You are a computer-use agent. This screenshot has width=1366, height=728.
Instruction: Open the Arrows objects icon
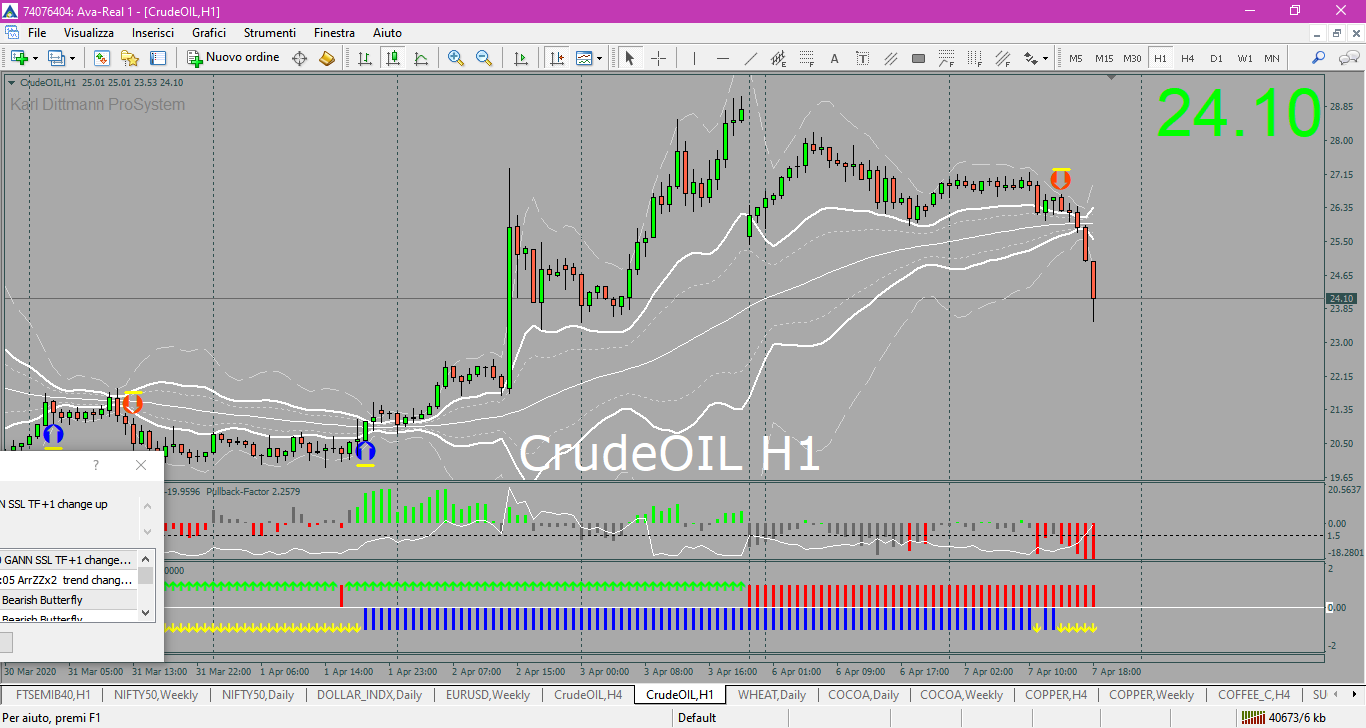click(1031, 58)
